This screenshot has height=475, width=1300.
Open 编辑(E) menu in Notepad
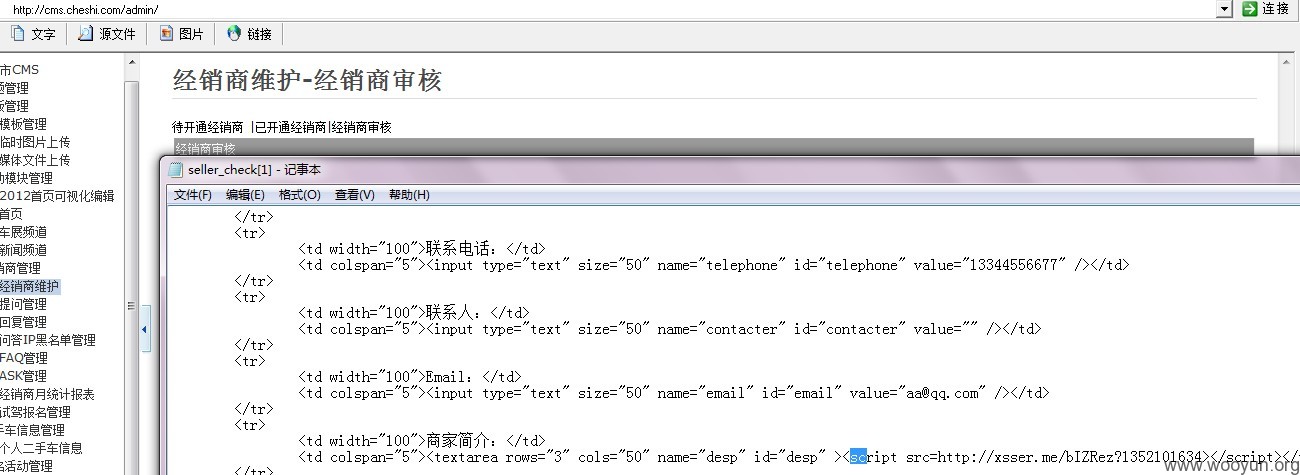coord(245,195)
